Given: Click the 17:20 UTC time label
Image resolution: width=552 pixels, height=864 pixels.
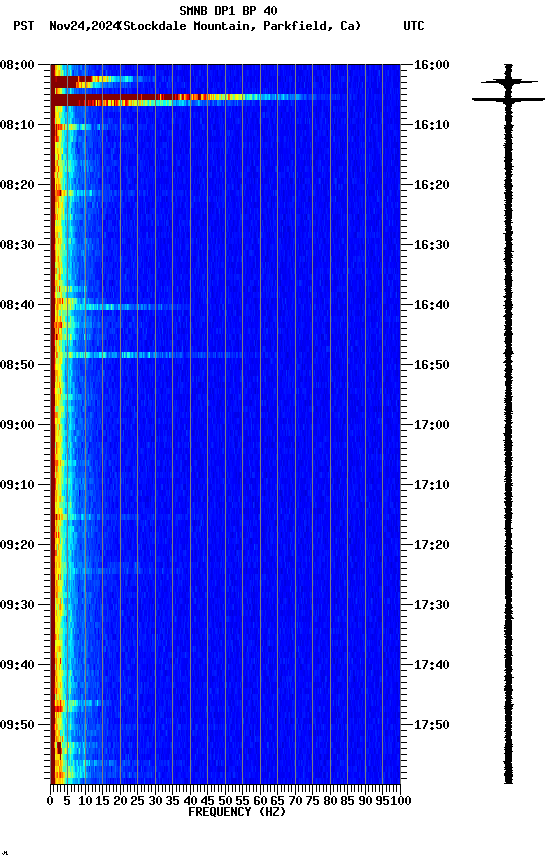Looking at the screenshot, I should (432, 546).
